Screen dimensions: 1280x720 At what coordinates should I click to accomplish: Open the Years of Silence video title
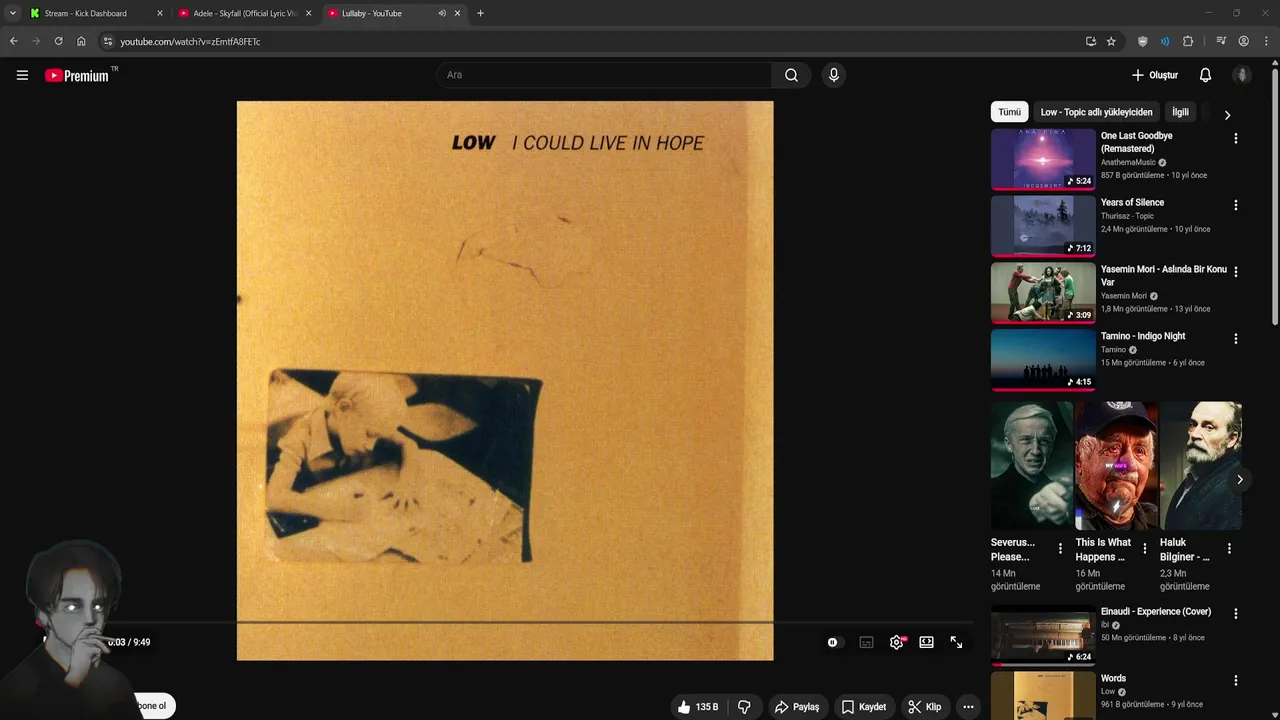1132,202
